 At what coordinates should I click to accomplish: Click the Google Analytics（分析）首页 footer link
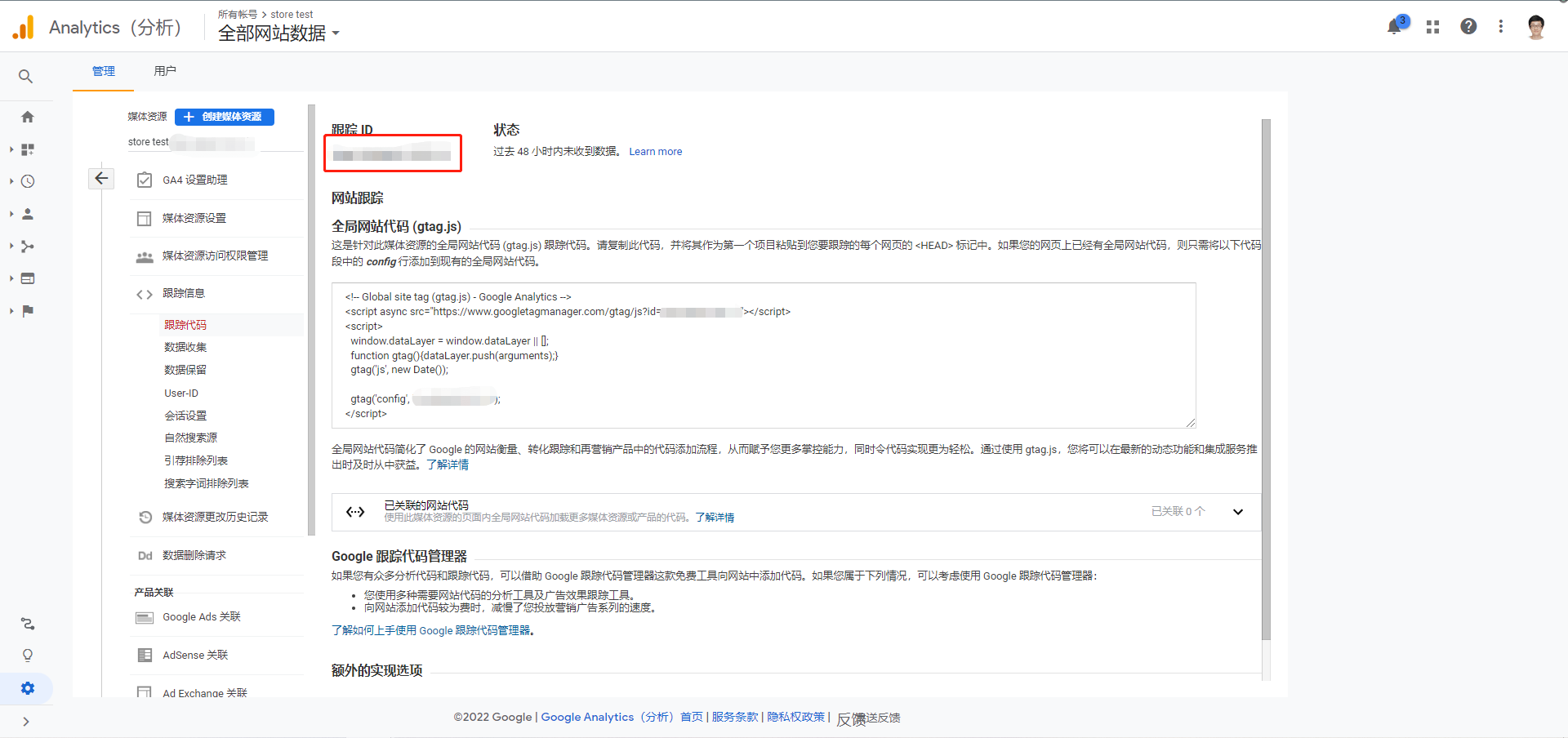[621, 717]
